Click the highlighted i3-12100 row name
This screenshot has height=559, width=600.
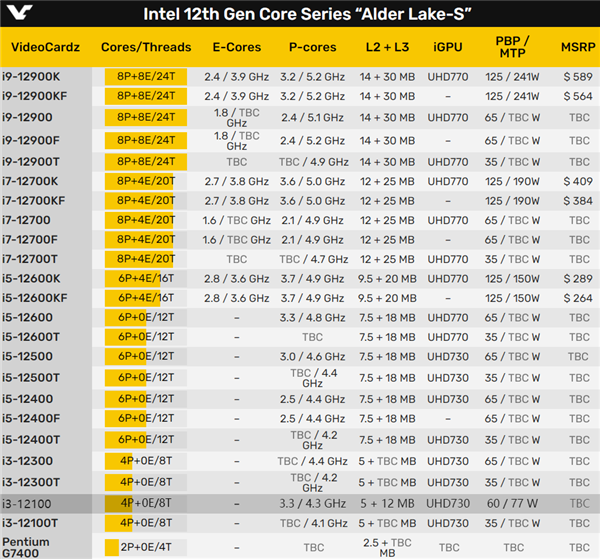pyautogui.click(x=26, y=504)
